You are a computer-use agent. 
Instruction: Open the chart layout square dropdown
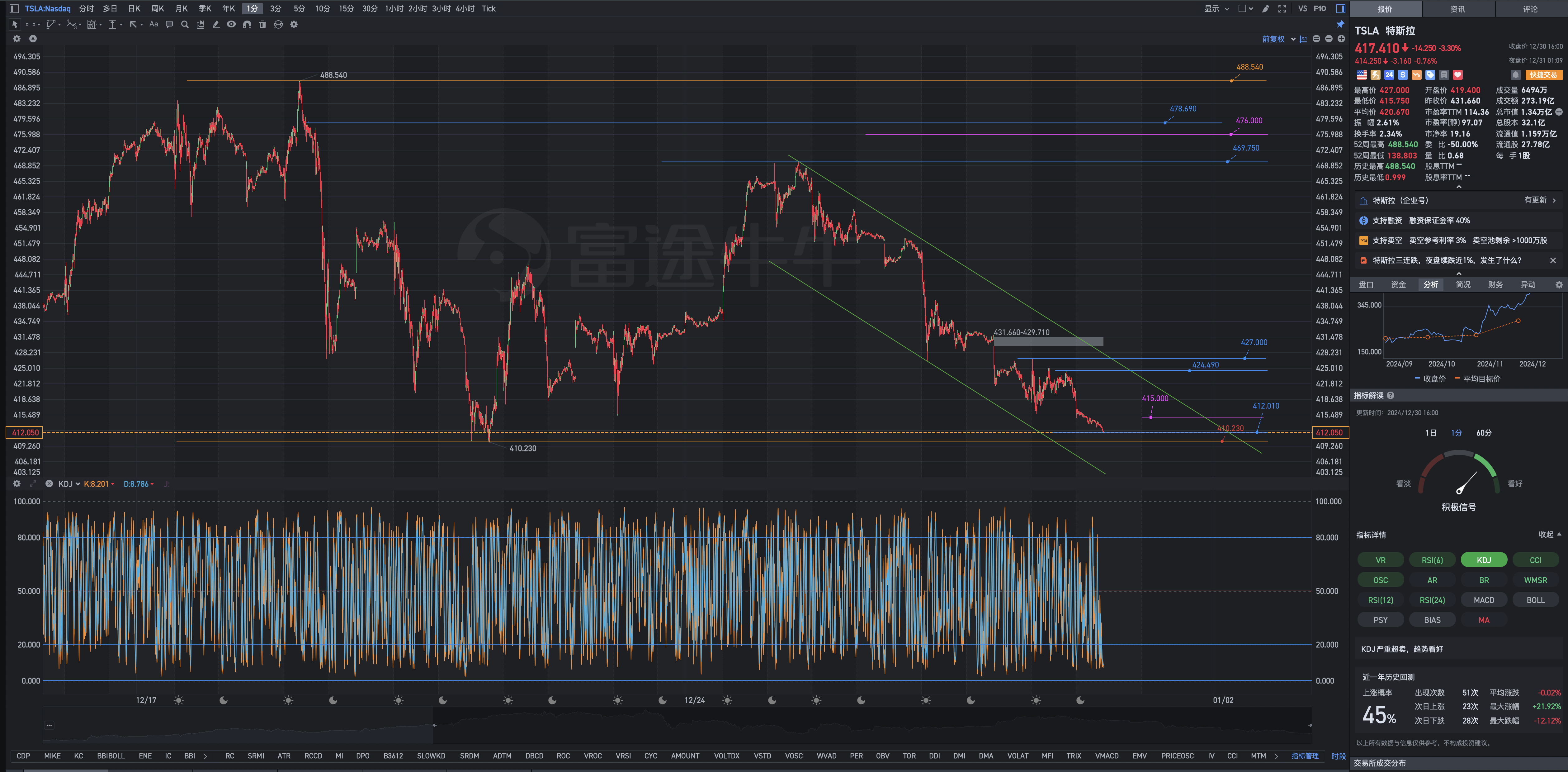[x=1246, y=8]
